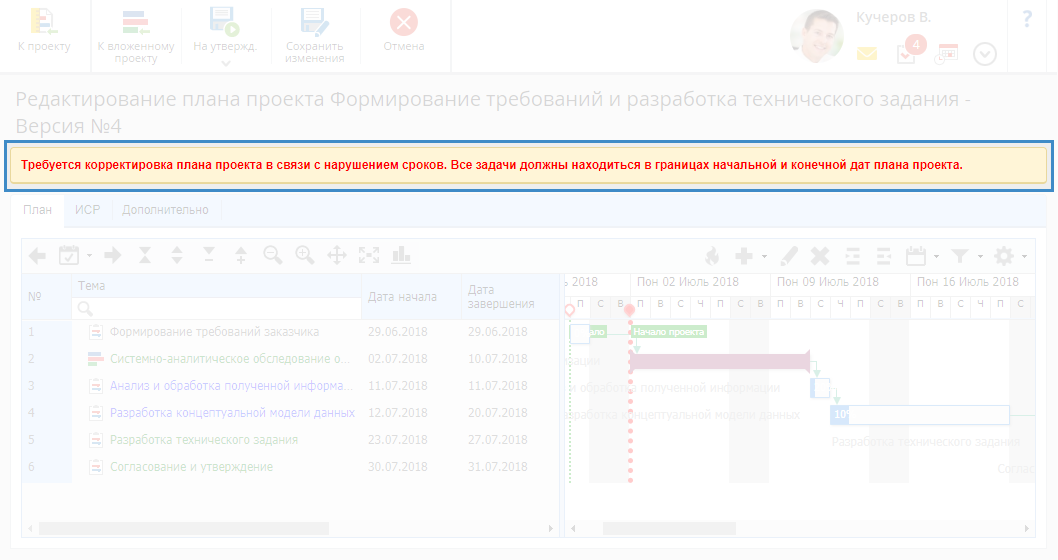The width and height of the screenshot is (1058, 560).
Task: Click the Gantt toolbar calendar icon
Action: pos(916,256)
